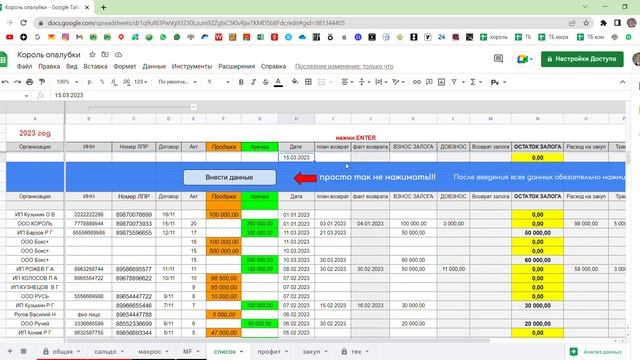
Task: Add a new sheet with plus
Action: pyautogui.click(x=10, y=351)
